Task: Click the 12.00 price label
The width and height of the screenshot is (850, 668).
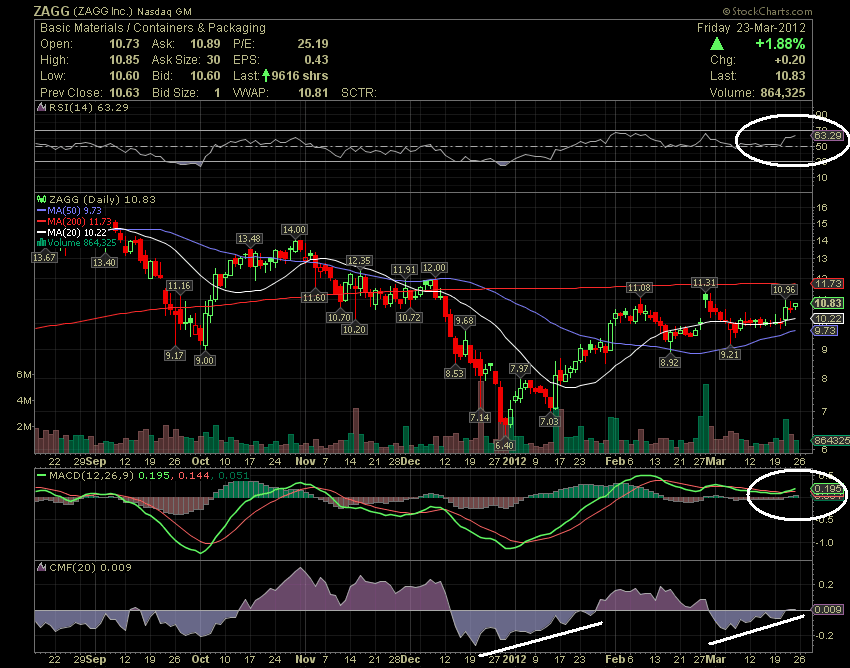Action: pyautogui.click(x=434, y=268)
